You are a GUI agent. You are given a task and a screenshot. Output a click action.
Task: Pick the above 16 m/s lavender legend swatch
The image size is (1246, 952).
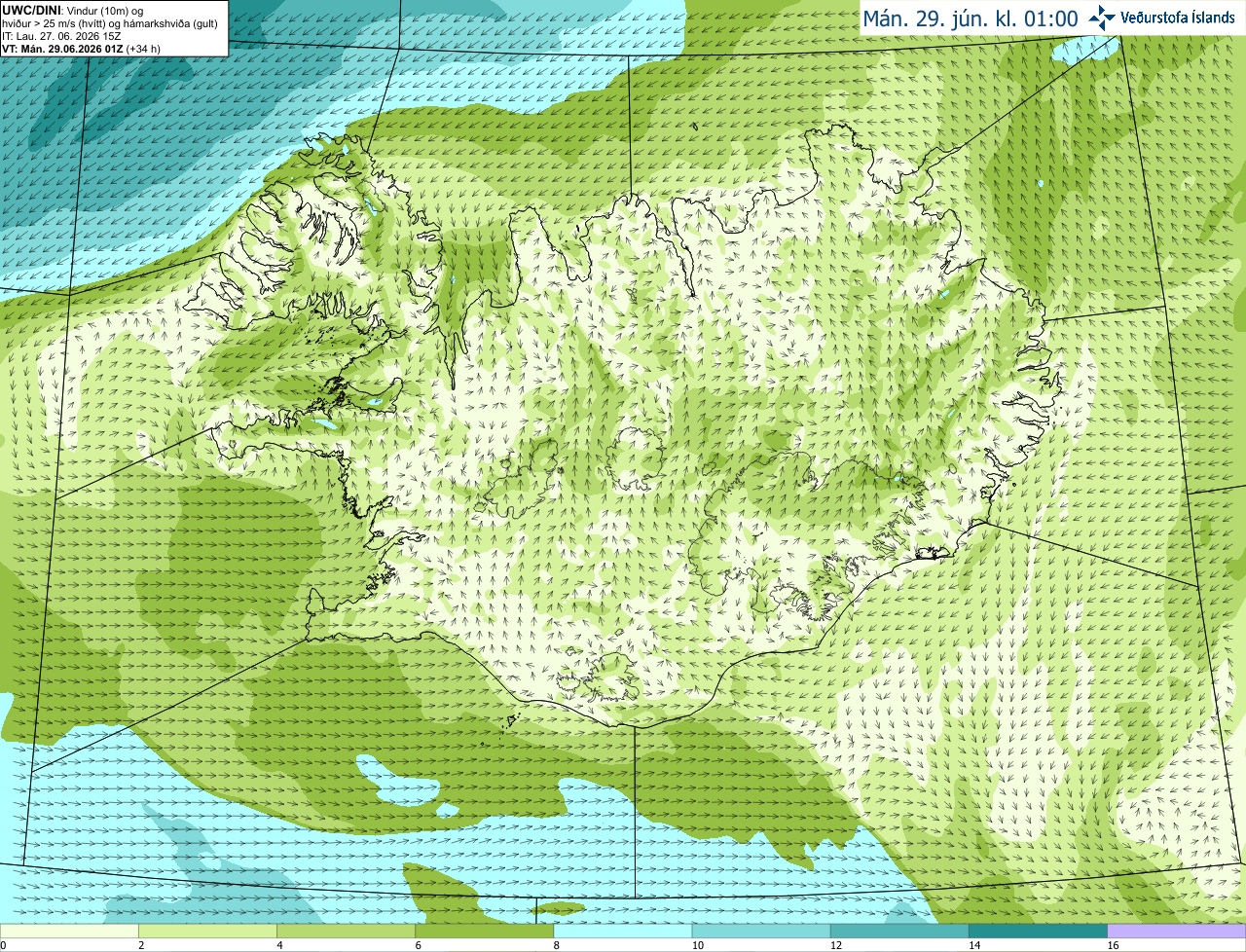pyautogui.click(x=1177, y=932)
